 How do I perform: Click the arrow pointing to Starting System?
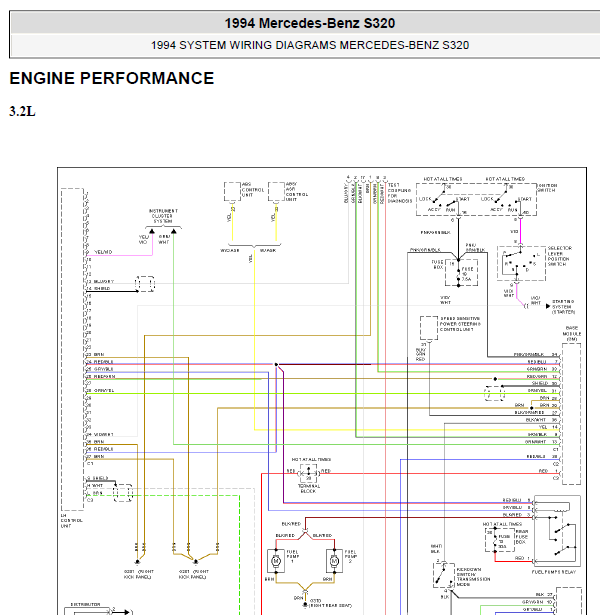(548, 306)
